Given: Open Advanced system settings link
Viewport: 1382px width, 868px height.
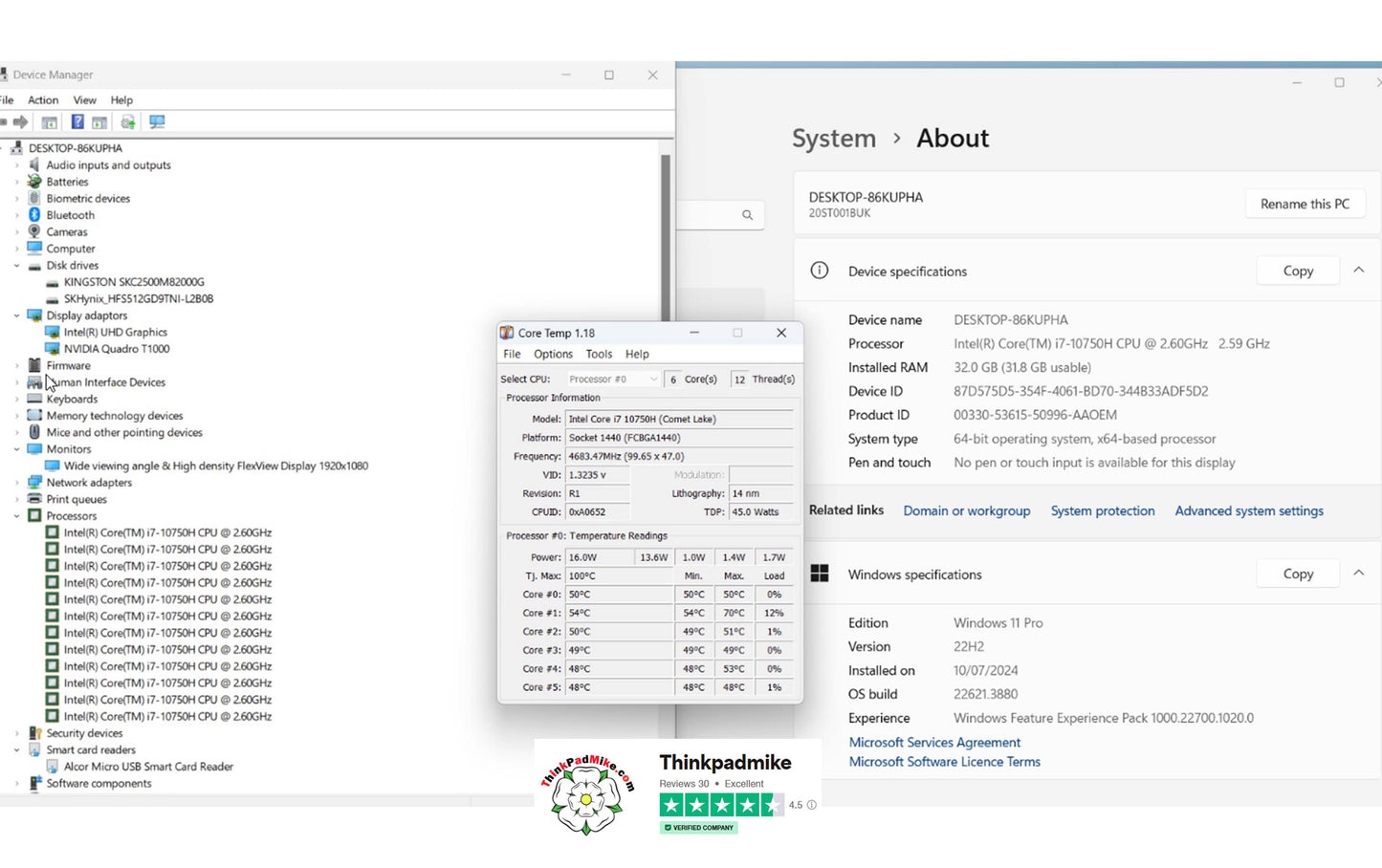Looking at the screenshot, I should (1249, 510).
